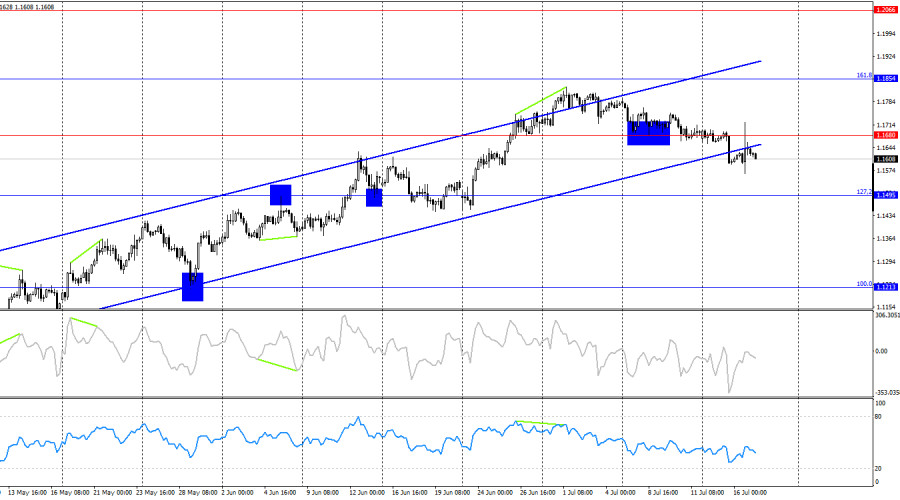
Task: Click the 13 May 16:00 date label
Action: 28,493
